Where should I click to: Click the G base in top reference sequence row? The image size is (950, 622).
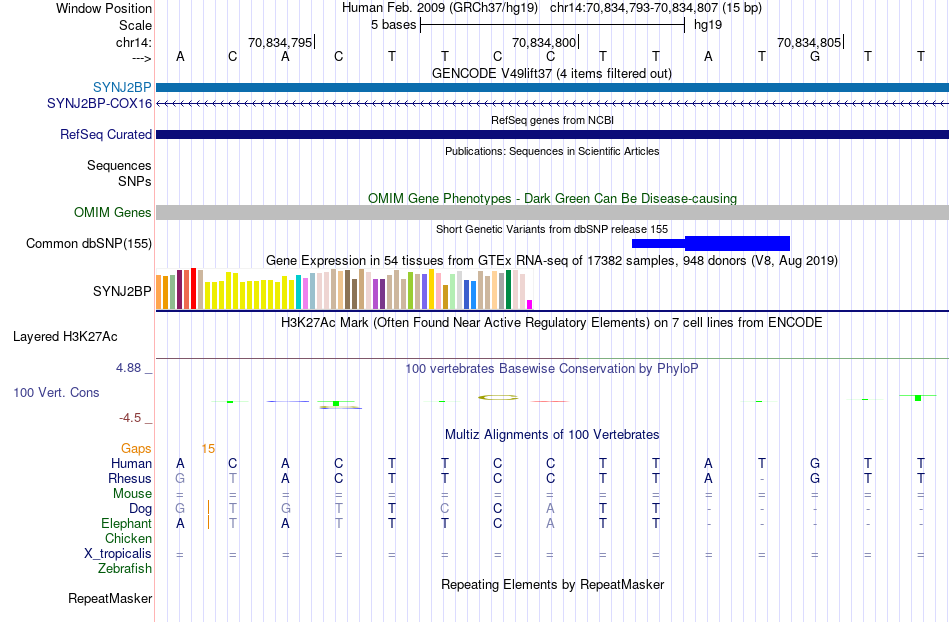click(x=815, y=56)
